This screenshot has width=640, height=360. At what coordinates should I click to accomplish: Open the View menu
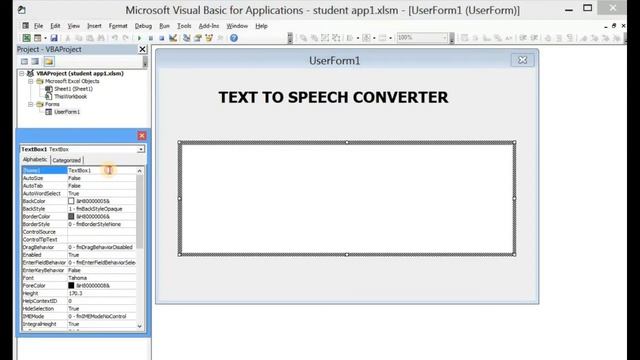[73, 26]
